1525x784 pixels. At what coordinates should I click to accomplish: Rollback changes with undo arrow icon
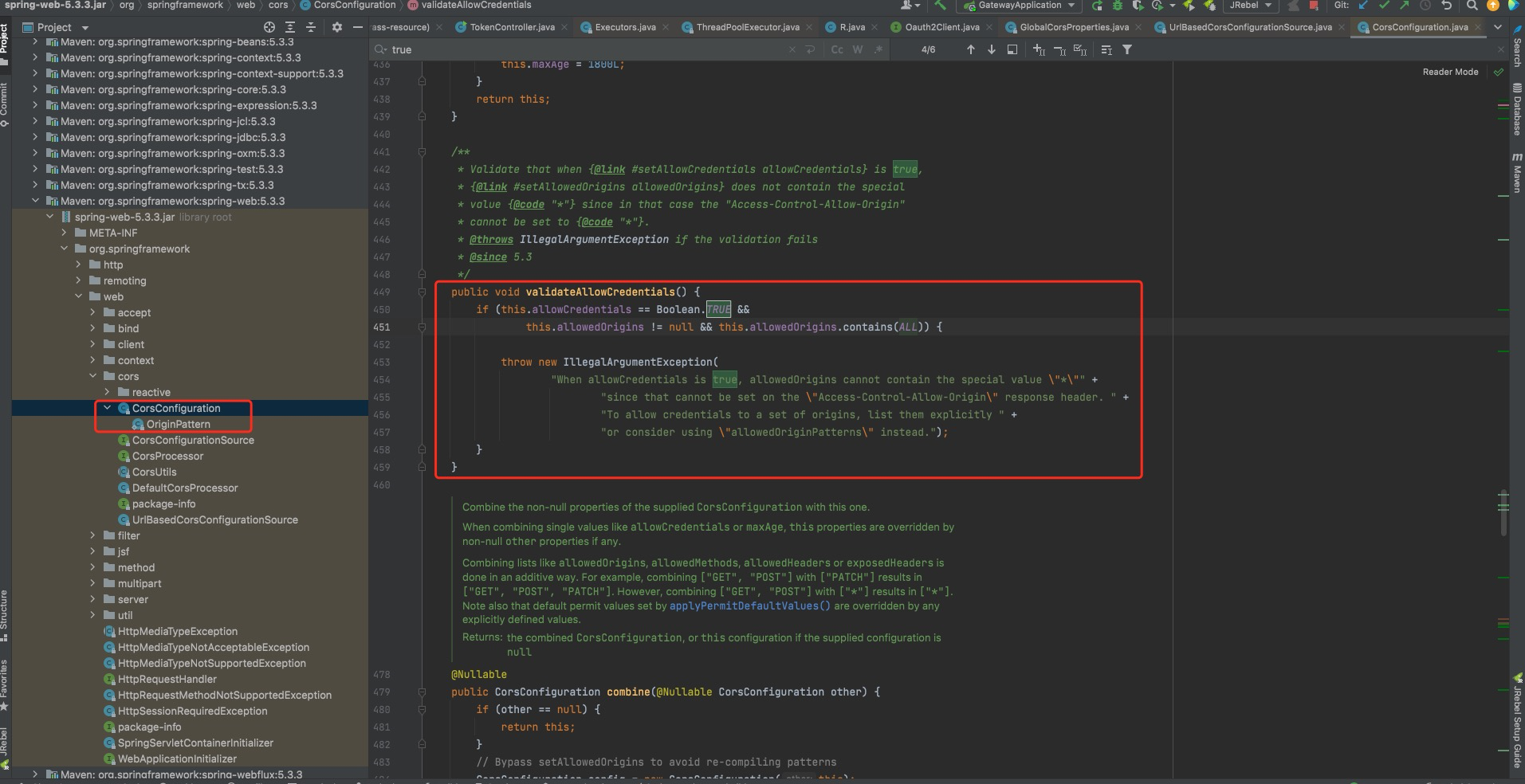pos(1446,6)
